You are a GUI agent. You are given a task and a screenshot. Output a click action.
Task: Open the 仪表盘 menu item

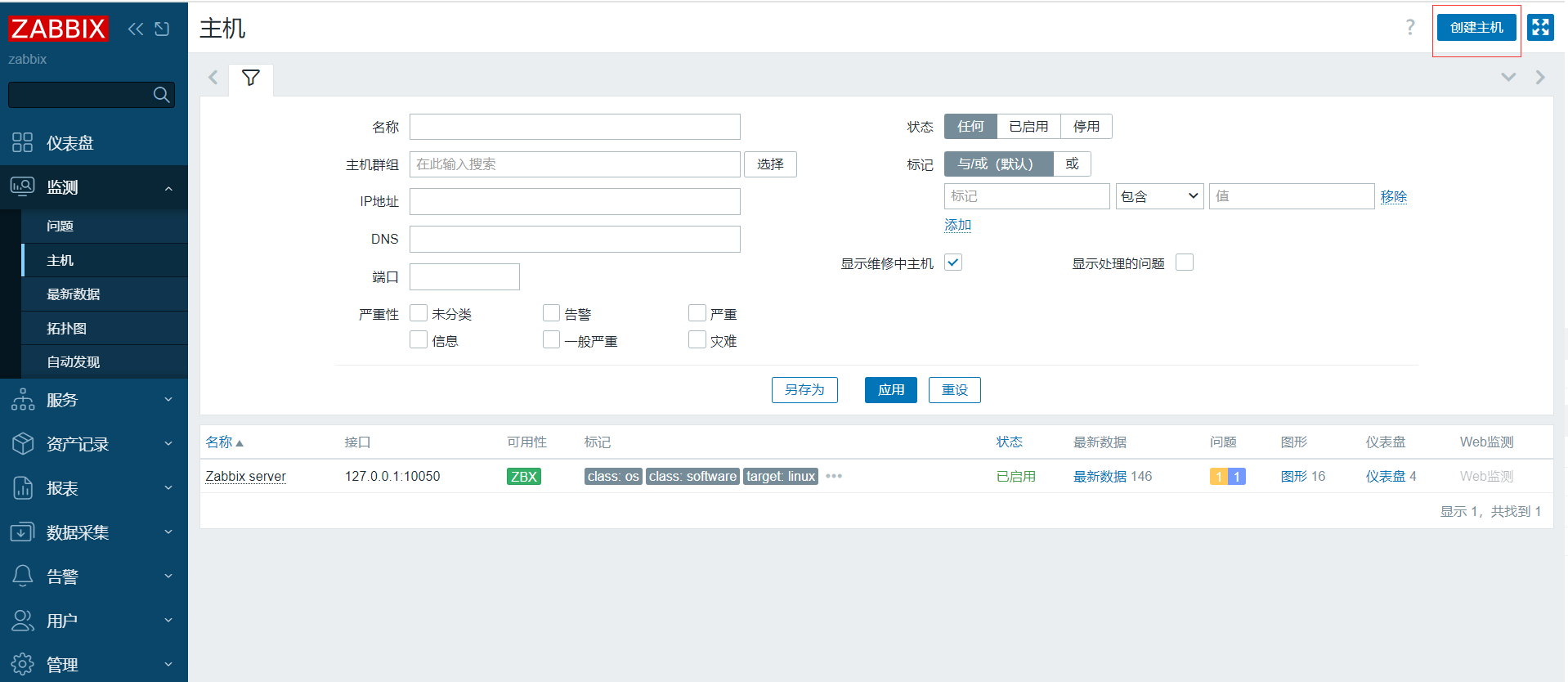[x=94, y=143]
